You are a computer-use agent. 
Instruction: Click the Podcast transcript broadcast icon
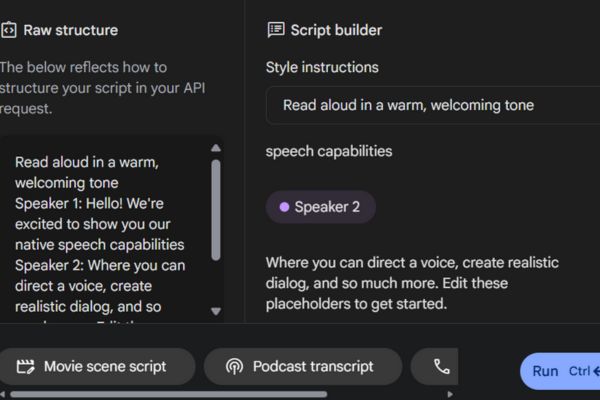tap(234, 367)
